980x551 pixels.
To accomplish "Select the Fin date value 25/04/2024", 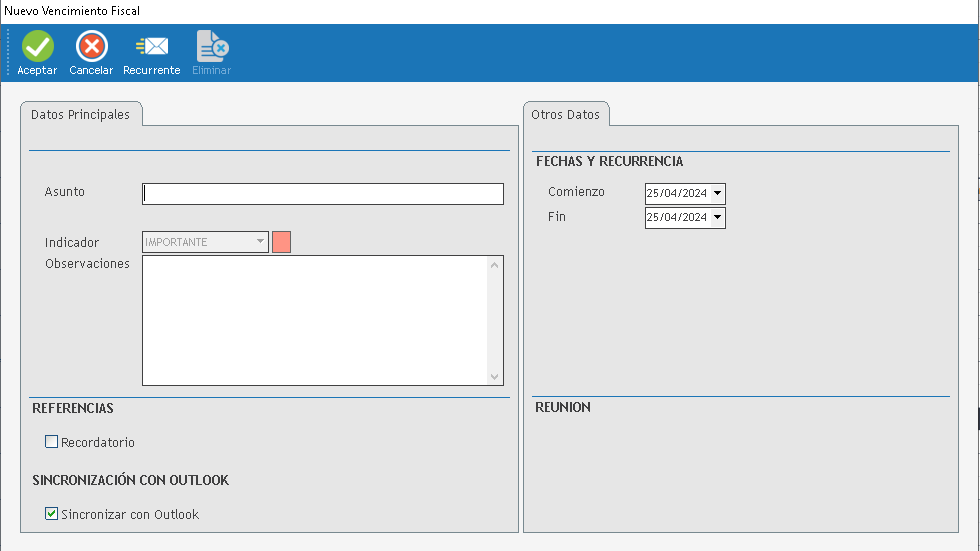I will 676,218.
